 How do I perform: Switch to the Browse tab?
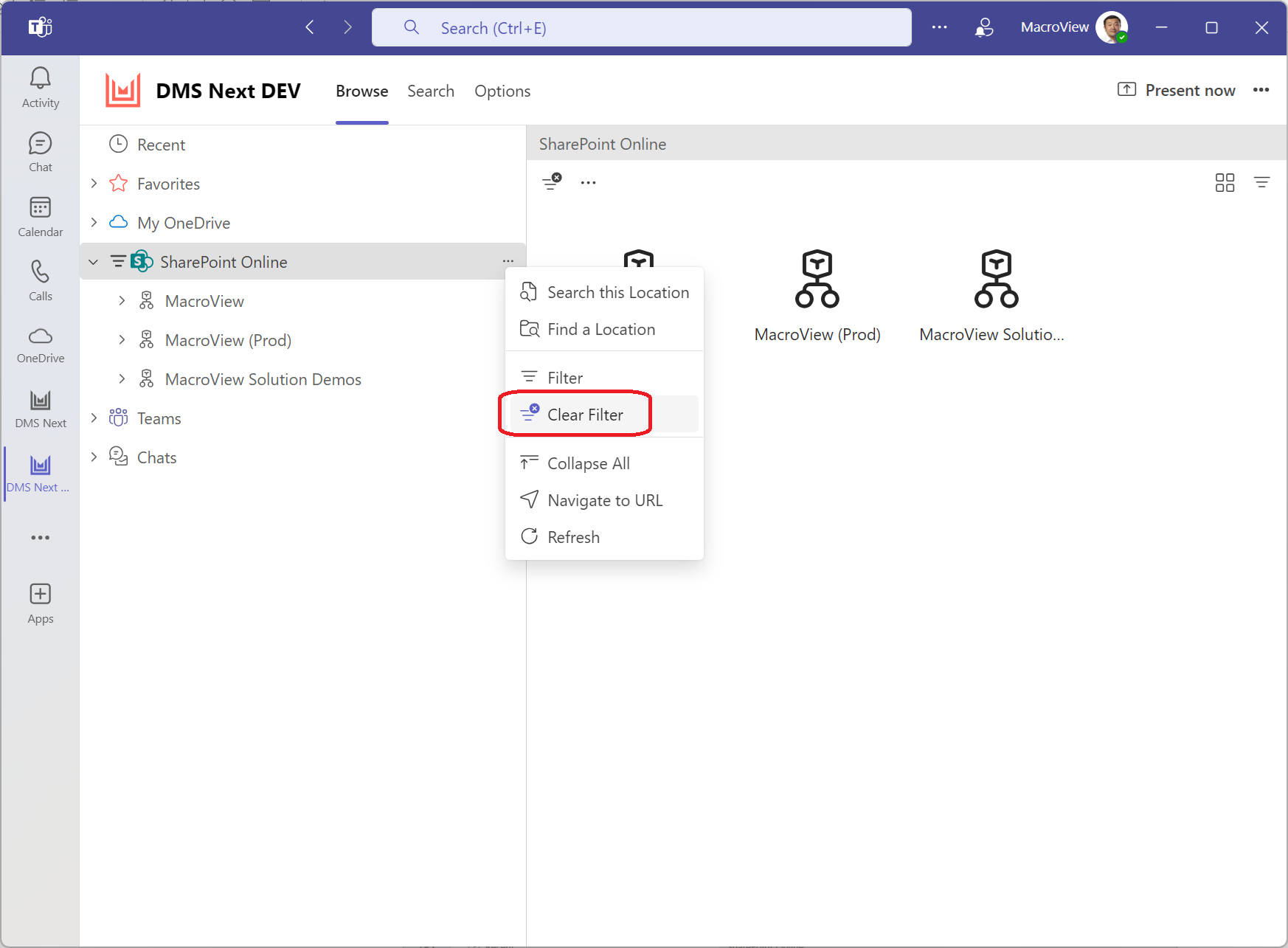pyautogui.click(x=361, y=91)
